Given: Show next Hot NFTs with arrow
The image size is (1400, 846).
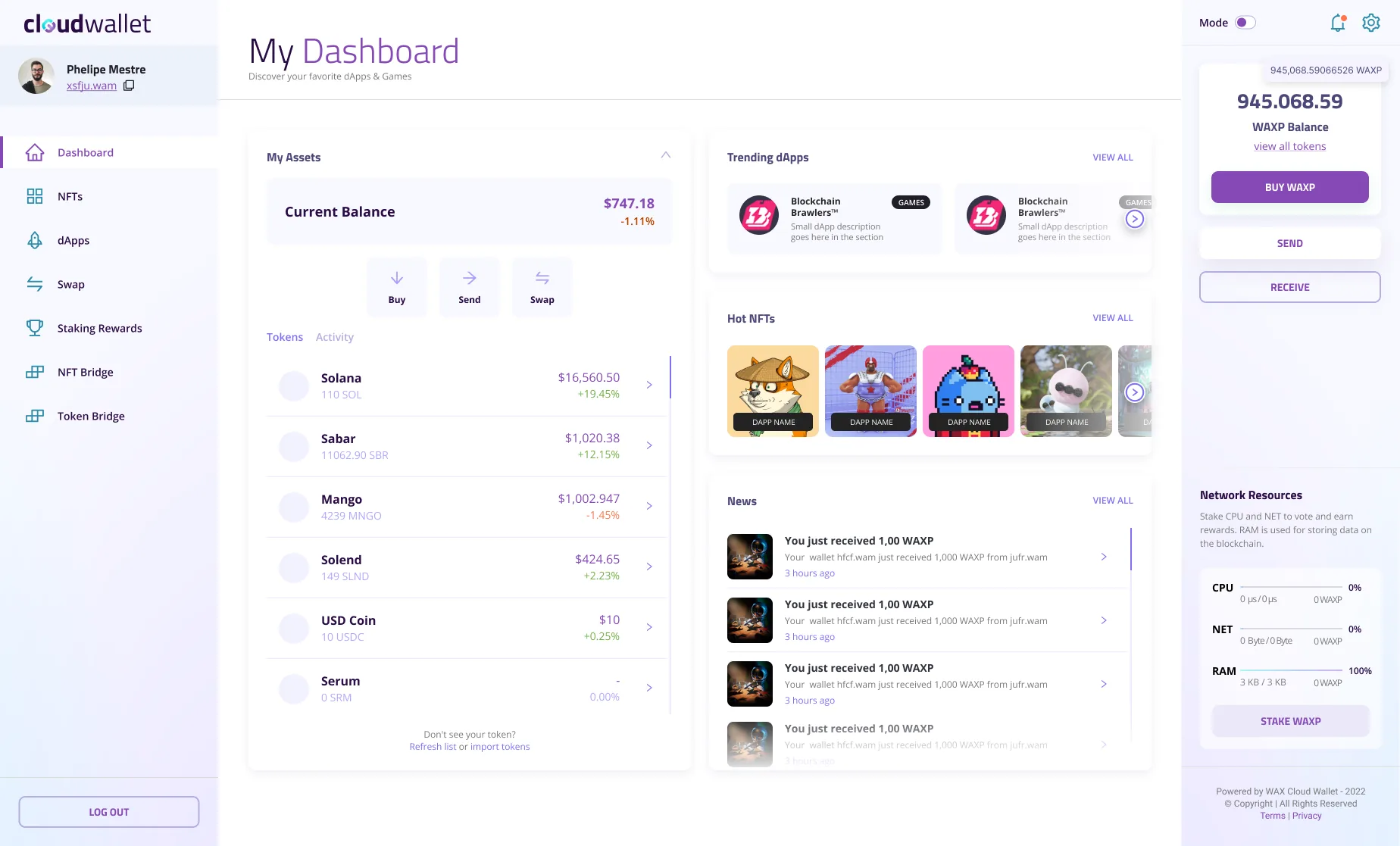Looking at the screenshot, I should tap(1135, 392).
